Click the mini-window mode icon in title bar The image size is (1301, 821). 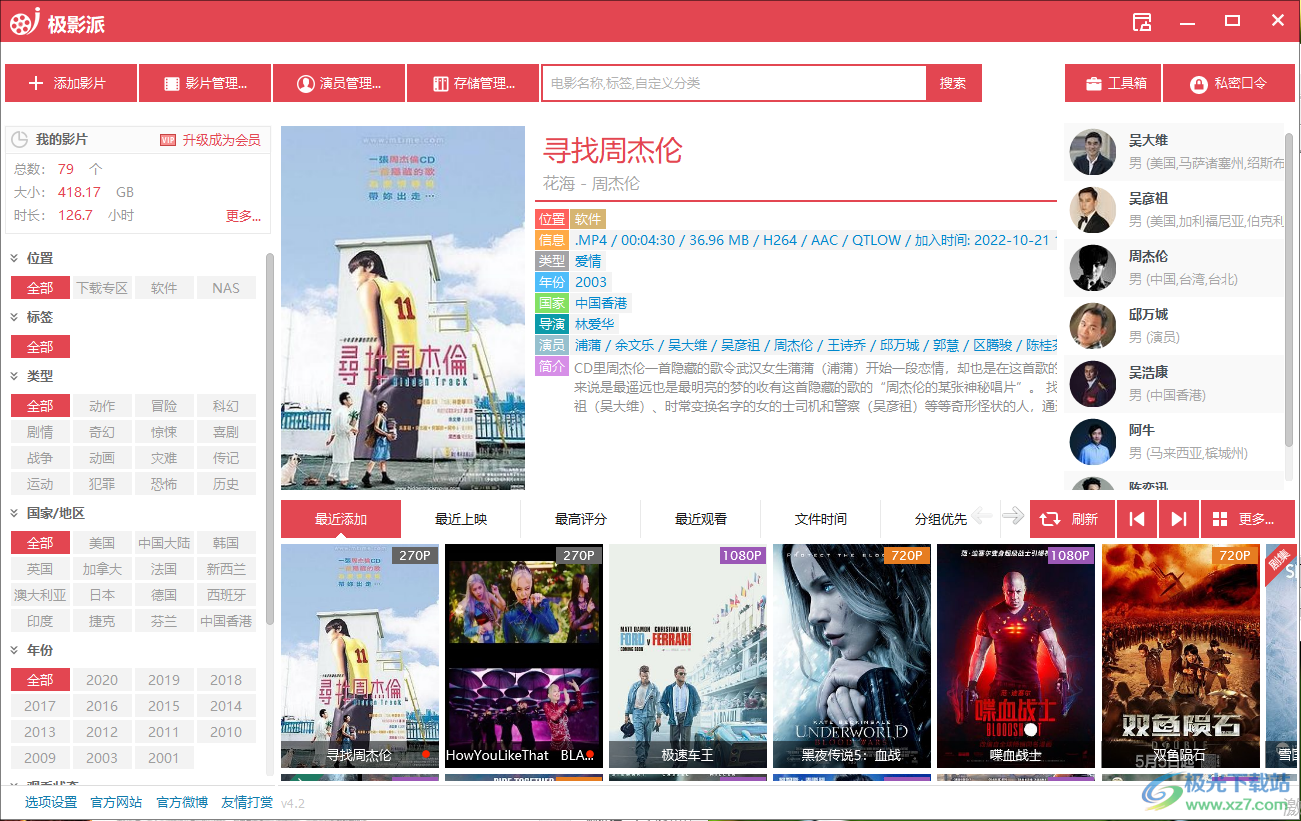point(1141,21)
